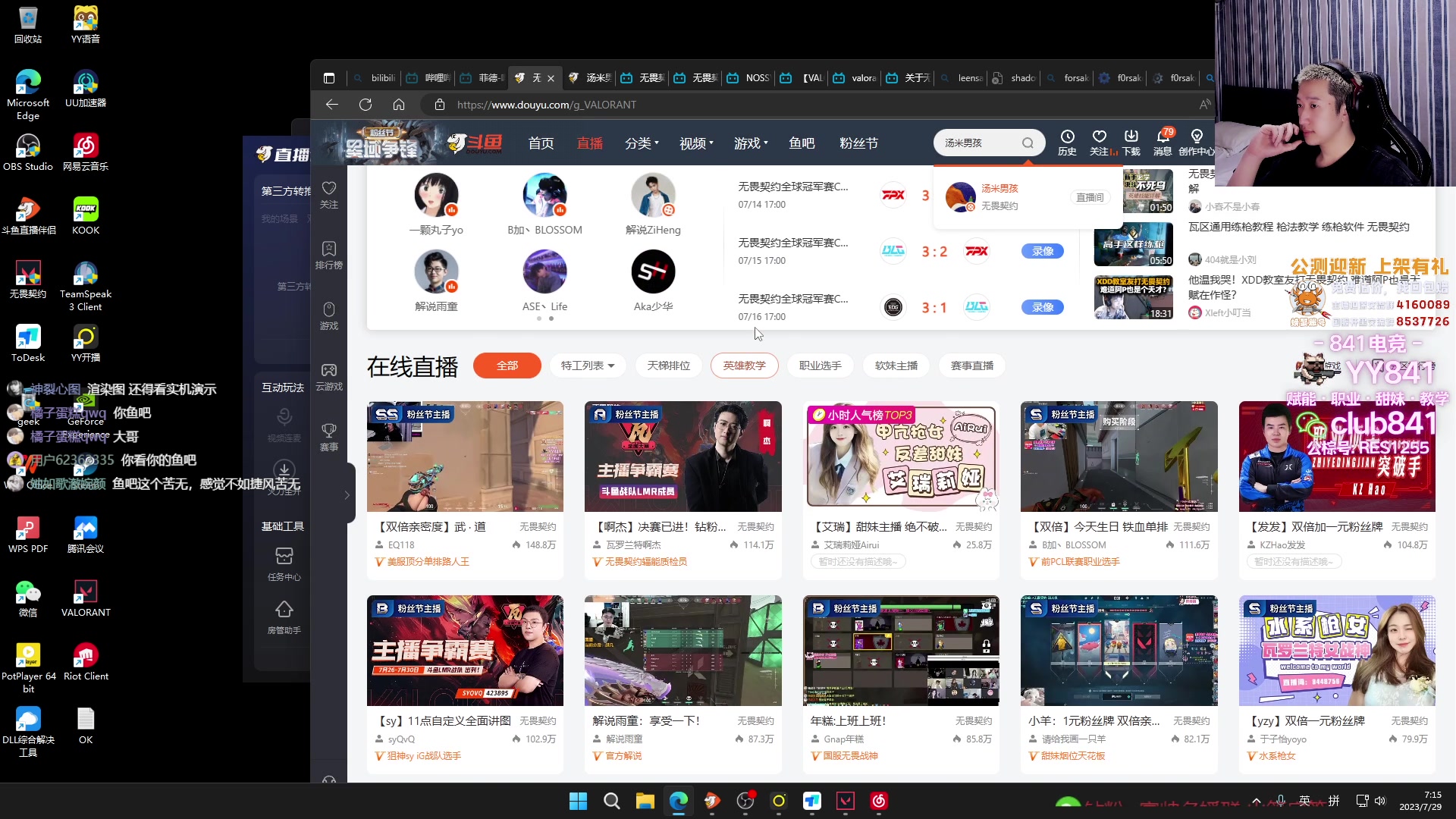
Task: Open 云游戏 in the left sidebar
Action: coord(329,376)
